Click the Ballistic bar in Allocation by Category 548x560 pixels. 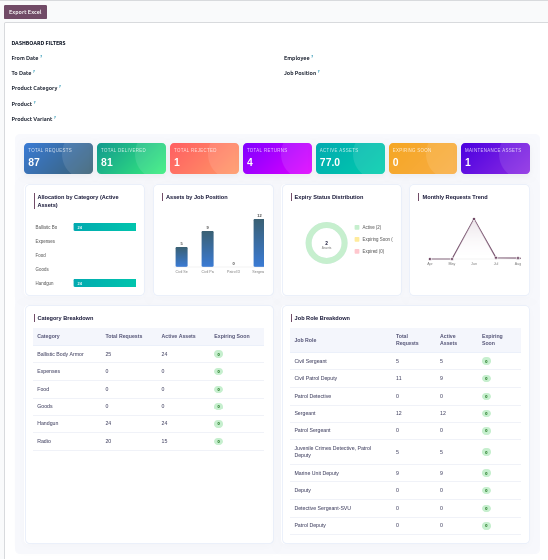105,227
